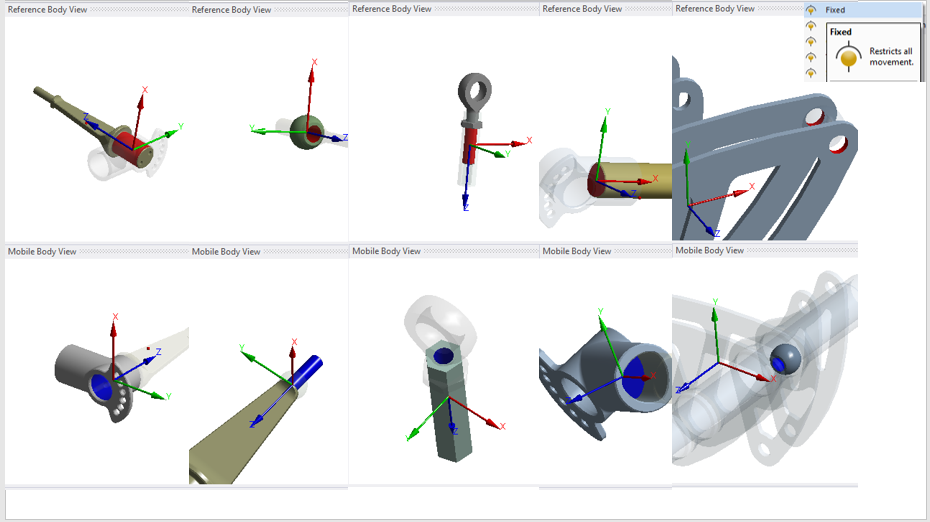Viewport: 930px width, 522px height.
Task: Click Reference Body View header above gray bracket
Action: [715, 9]
